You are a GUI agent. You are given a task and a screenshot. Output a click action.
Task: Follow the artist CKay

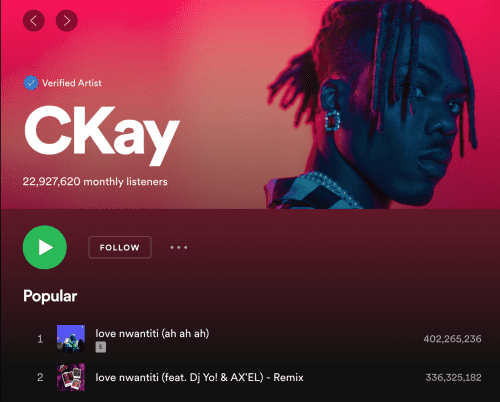click(120, 247)
